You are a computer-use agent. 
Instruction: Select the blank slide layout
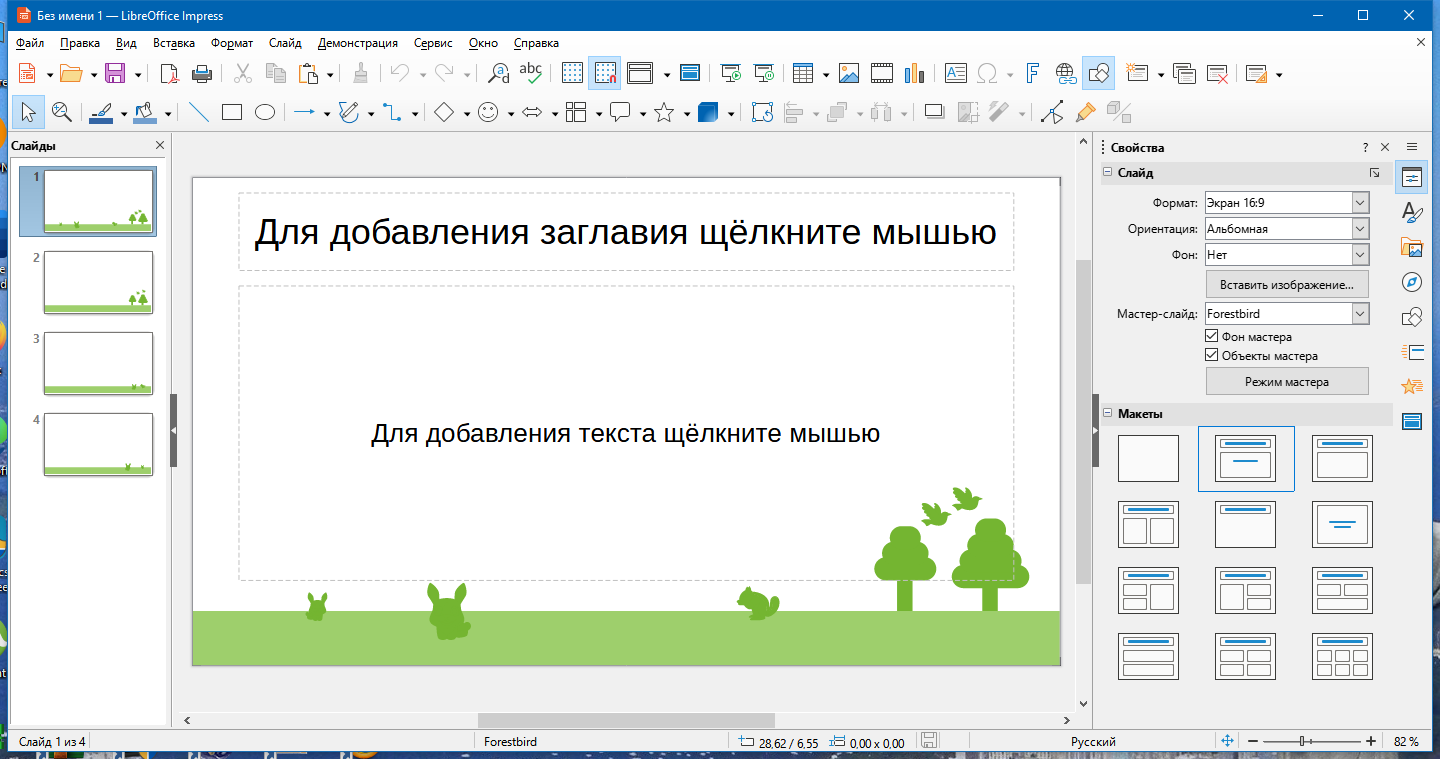point(1148,459)
